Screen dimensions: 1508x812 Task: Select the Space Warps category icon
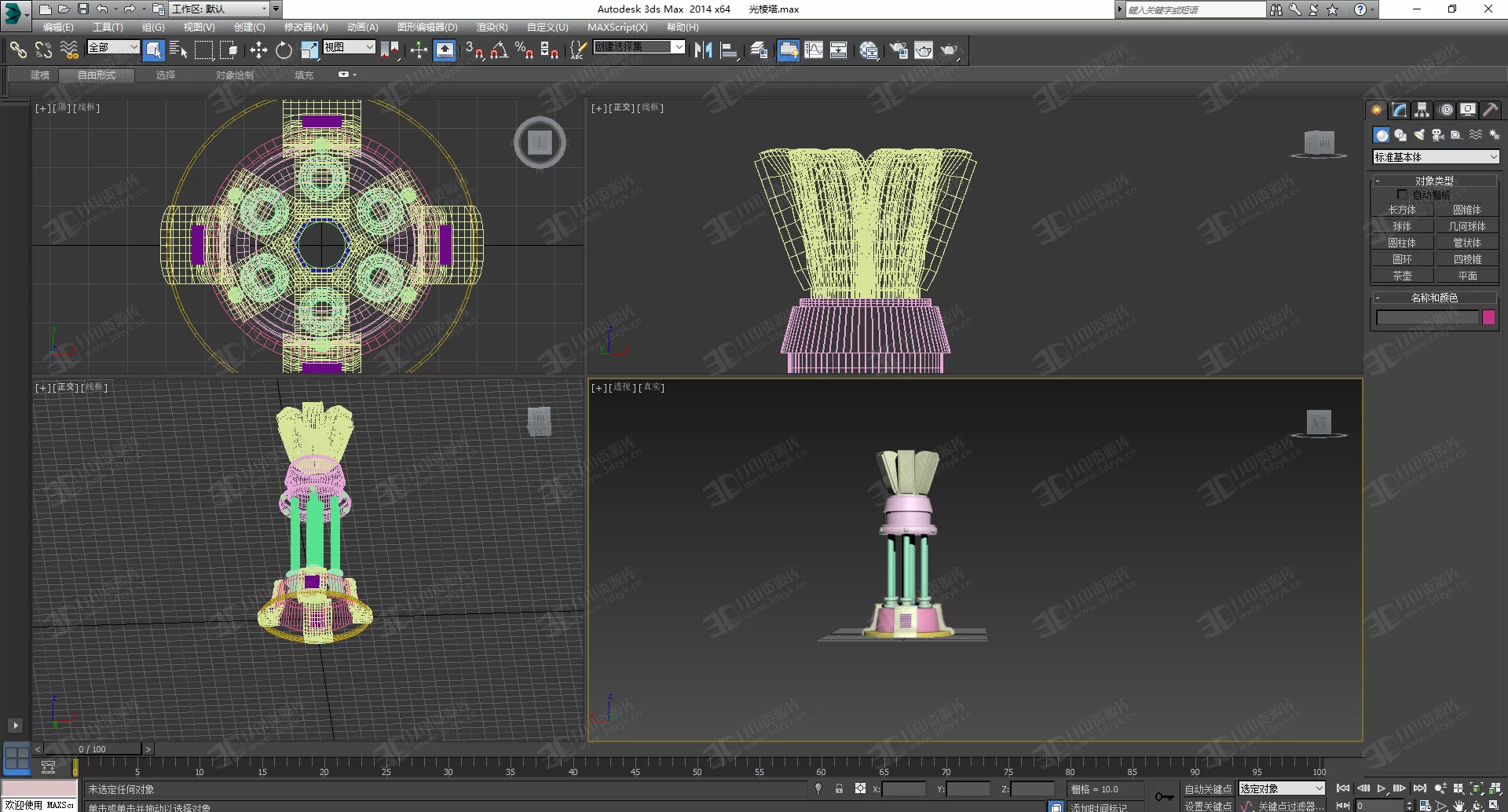1476,135
